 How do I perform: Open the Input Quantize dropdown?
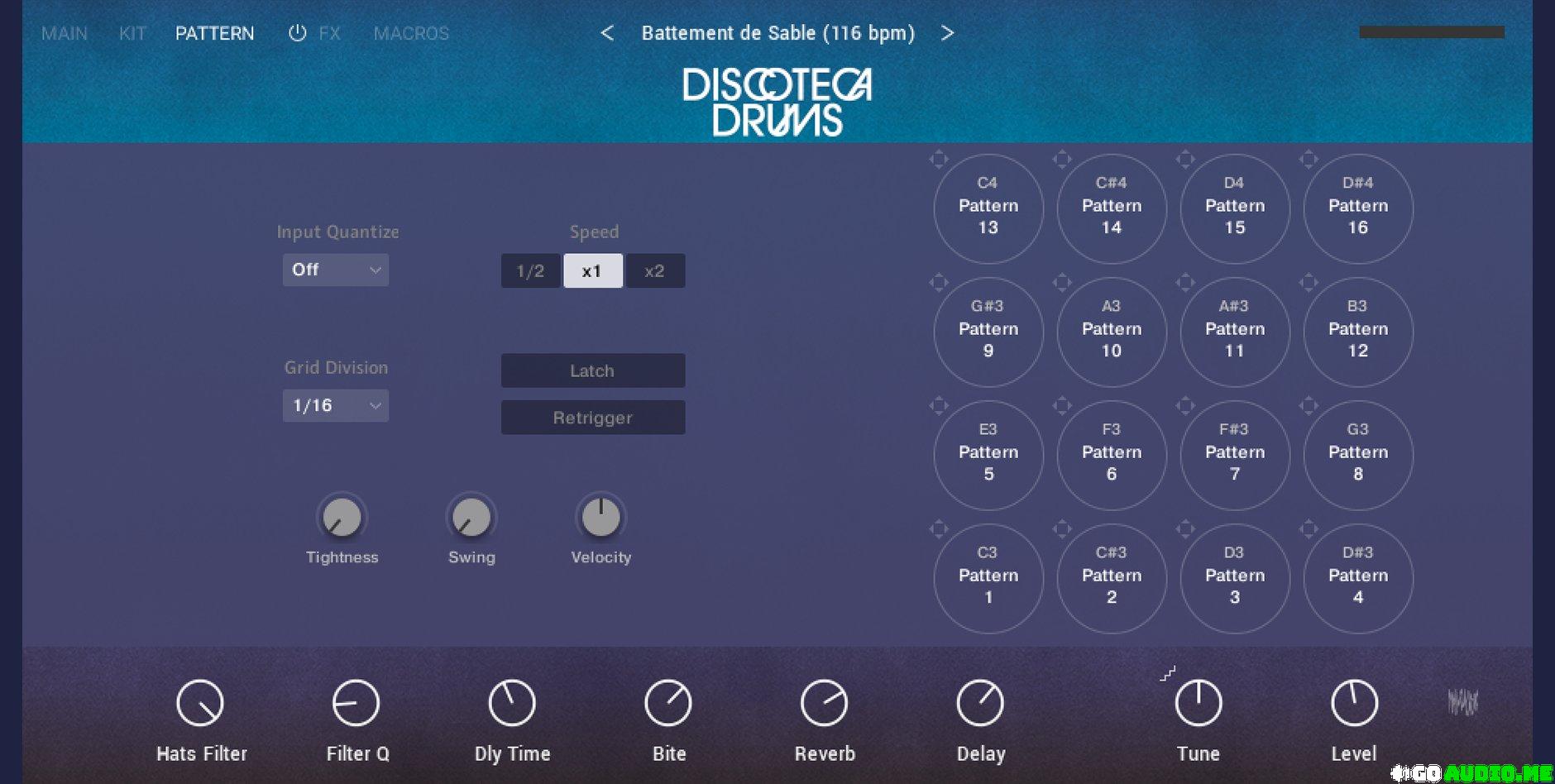click(x=336, y=270)
